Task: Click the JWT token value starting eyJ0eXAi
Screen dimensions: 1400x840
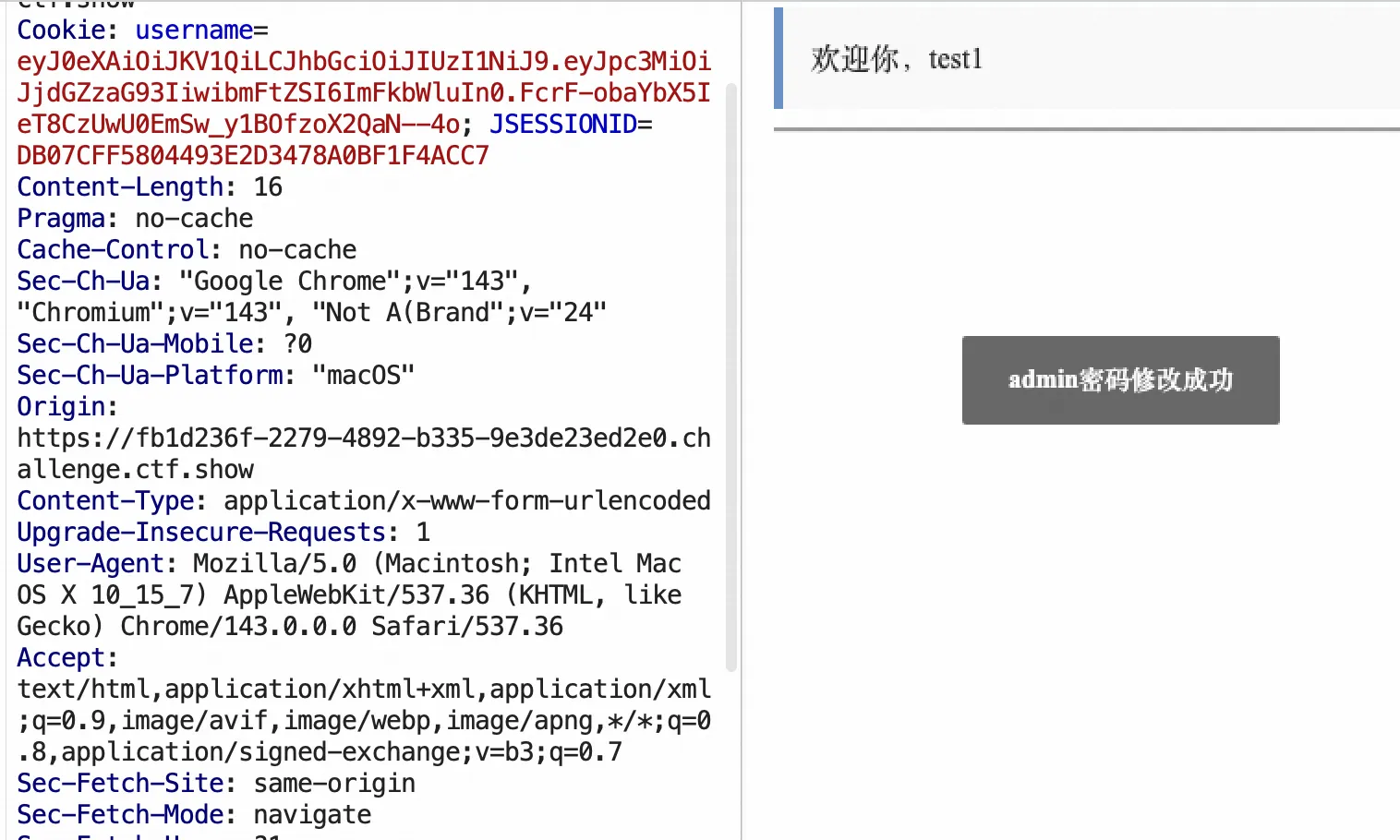Action: pos(364,92)
